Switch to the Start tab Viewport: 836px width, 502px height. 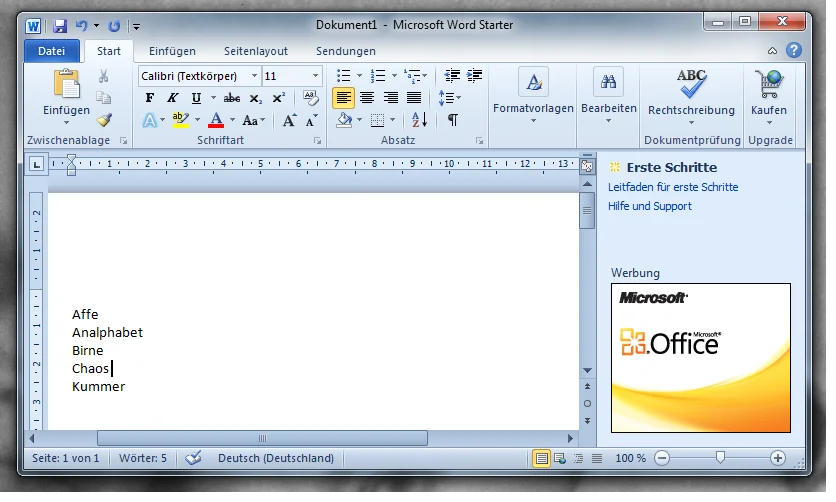click(109, 51)
